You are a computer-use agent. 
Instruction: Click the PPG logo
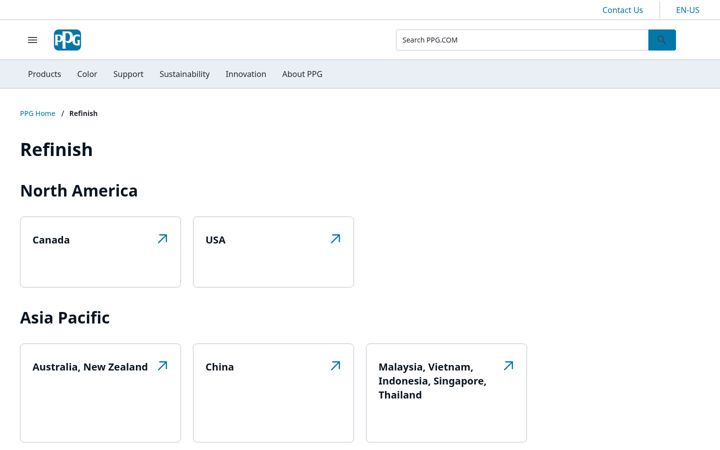coord(68,40)
